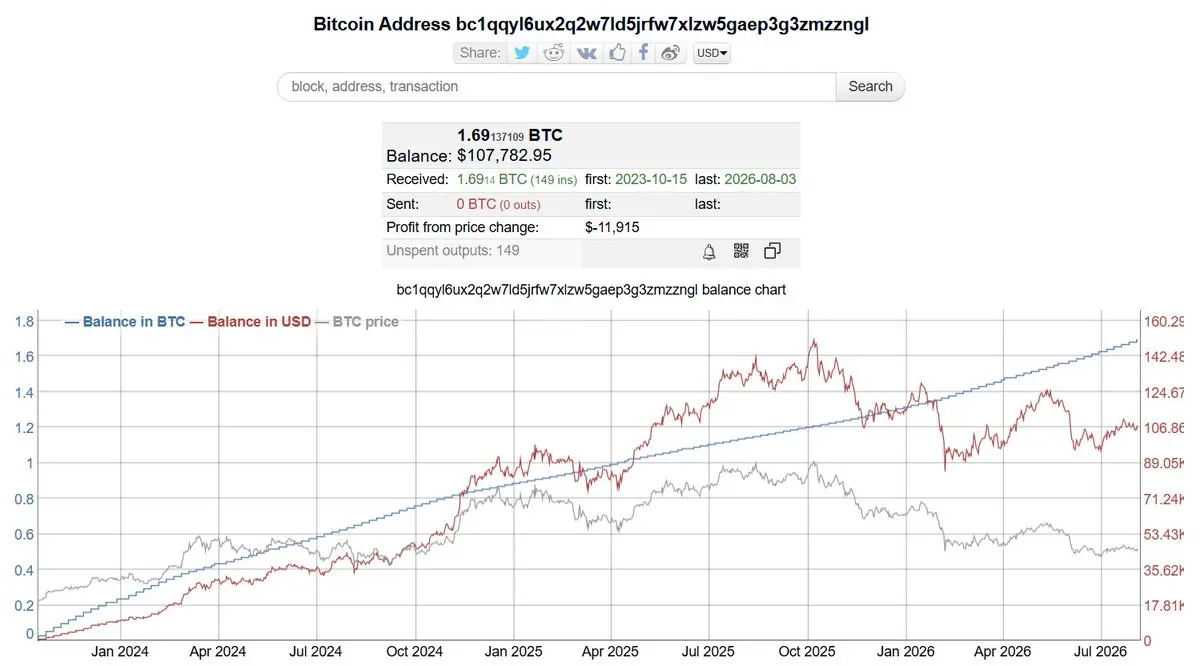The width and height of the screenshot is (1200, 666).
Task: Click the Jul 2024 x-axis label
Action: point(315,651)
